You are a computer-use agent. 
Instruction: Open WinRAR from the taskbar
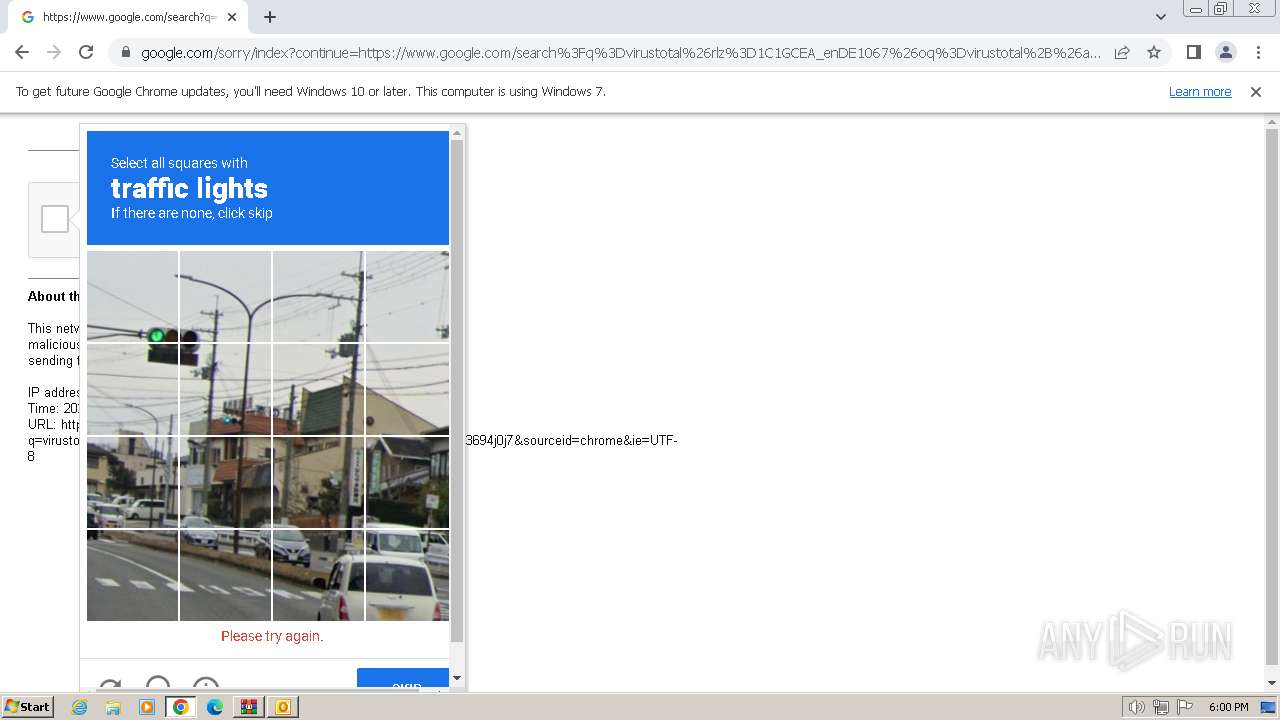click(x=249, y=707)
